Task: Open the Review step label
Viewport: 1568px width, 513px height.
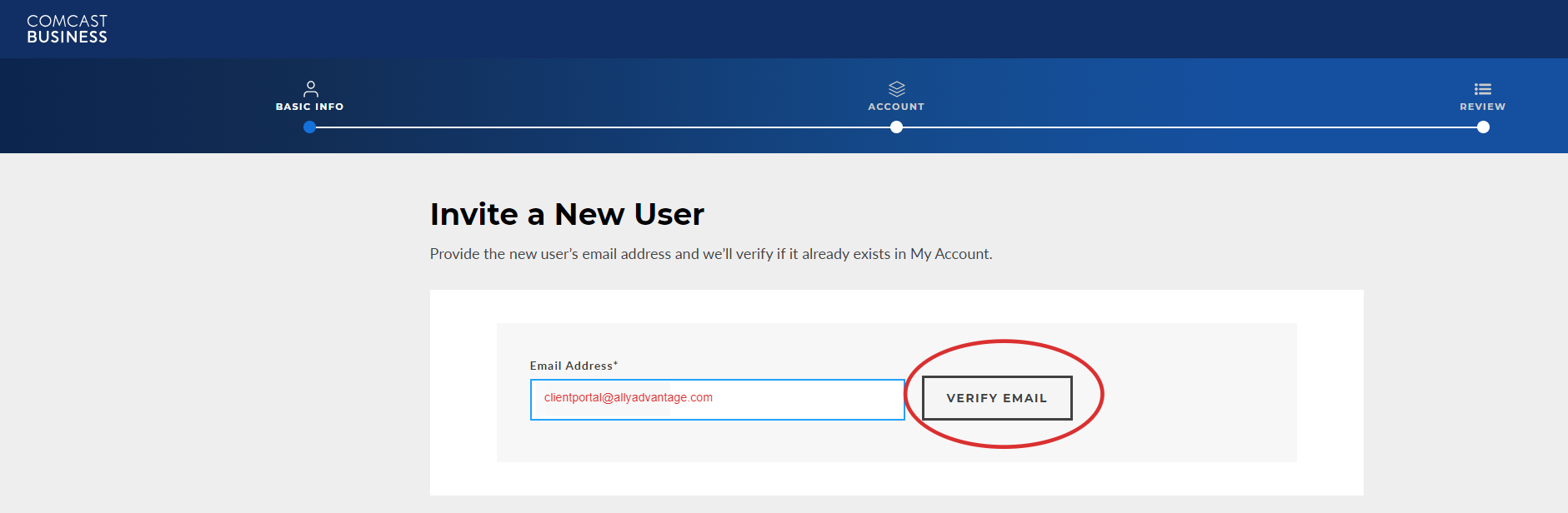Action: click(1482, 107)
